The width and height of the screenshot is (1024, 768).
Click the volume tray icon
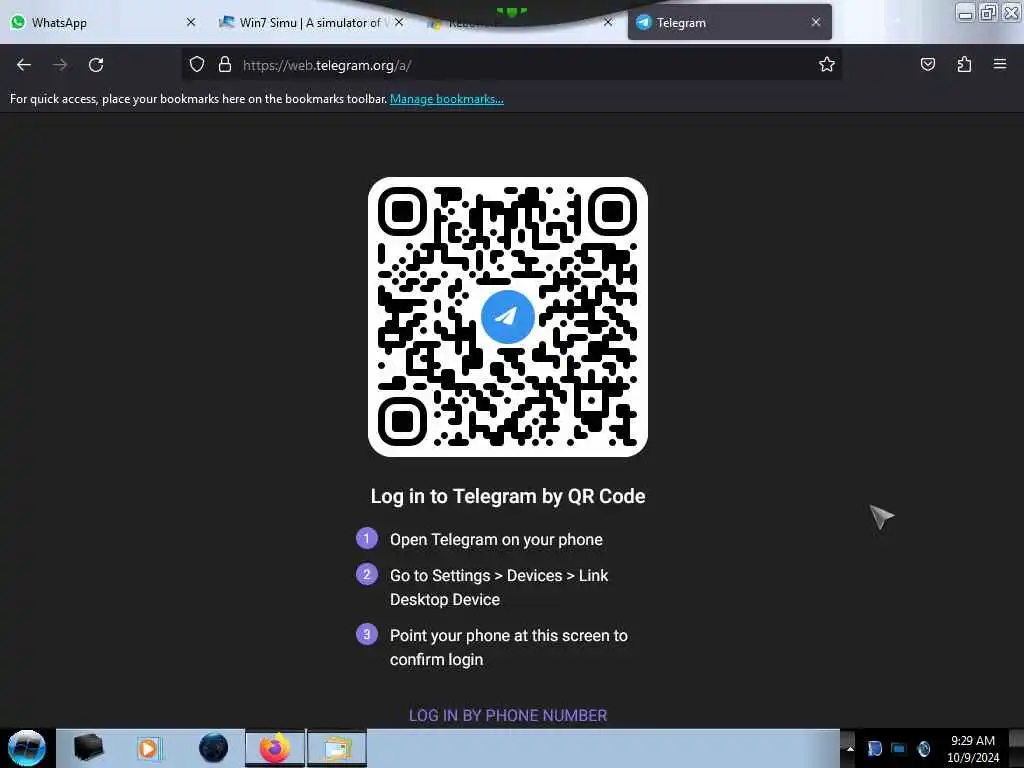point(923,748)
